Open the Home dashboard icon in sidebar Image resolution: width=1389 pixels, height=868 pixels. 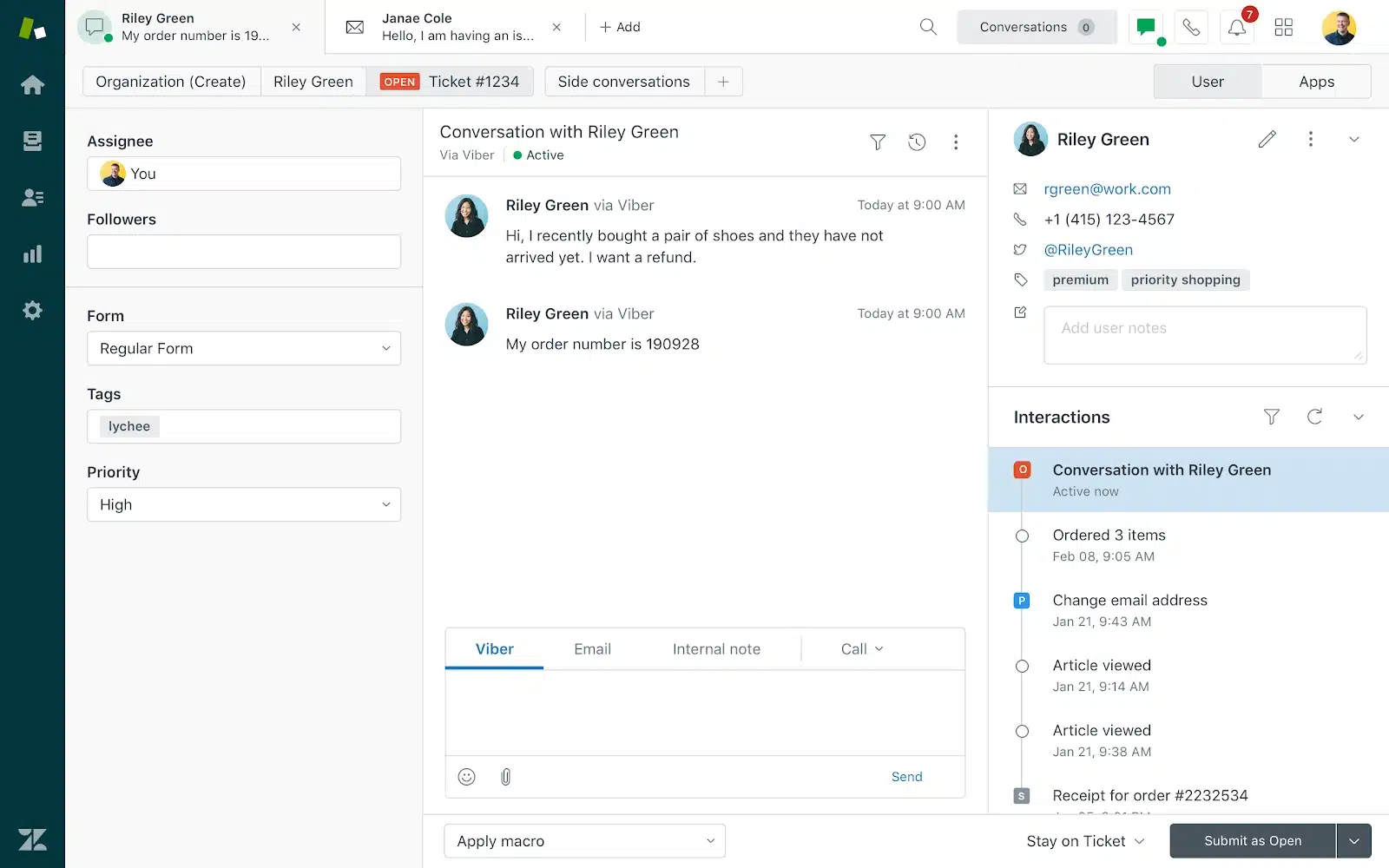coord(32,84)
